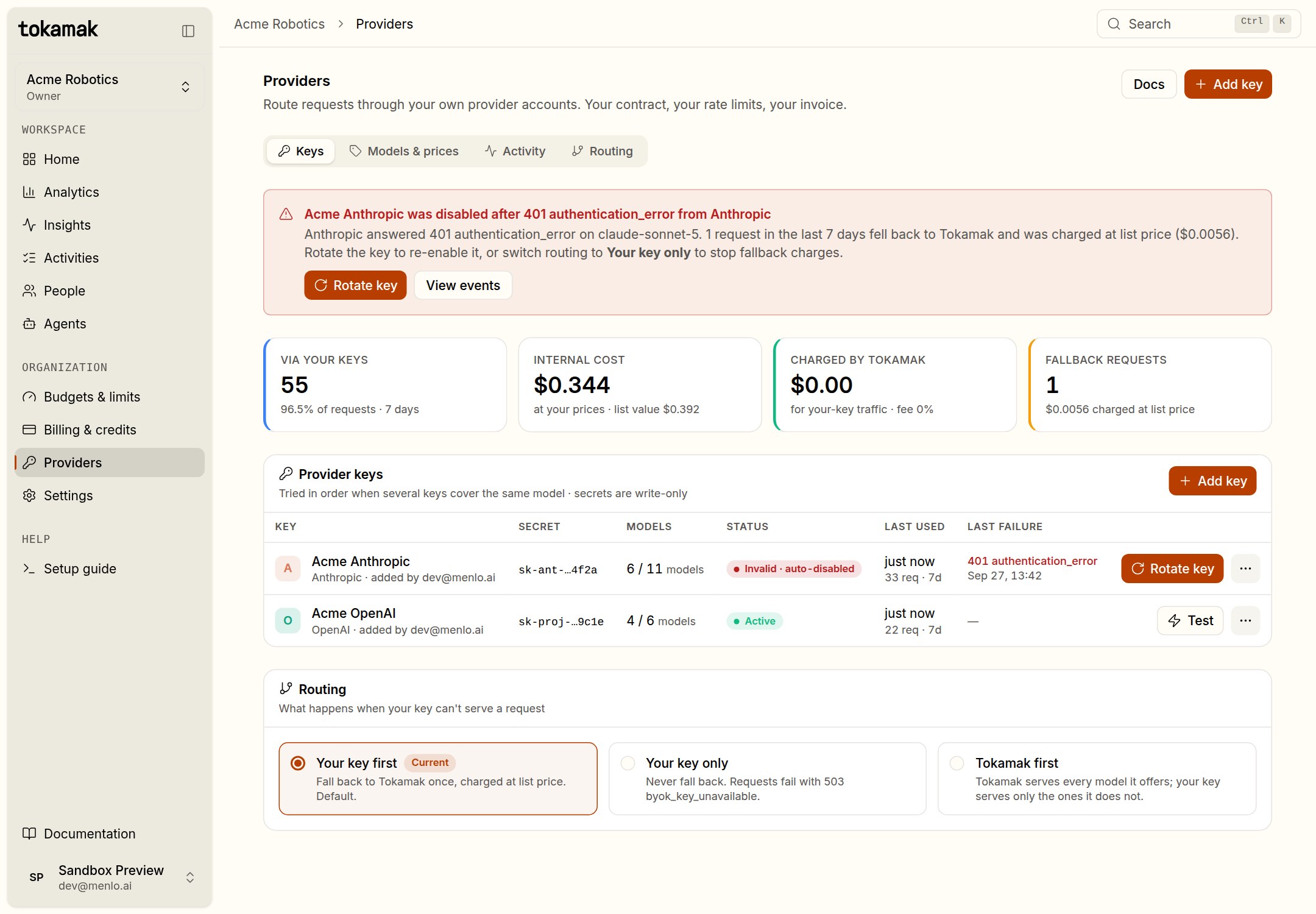Focus the Search field
The width and height of the screenshot is (1316, 914).
point(1199,24)
